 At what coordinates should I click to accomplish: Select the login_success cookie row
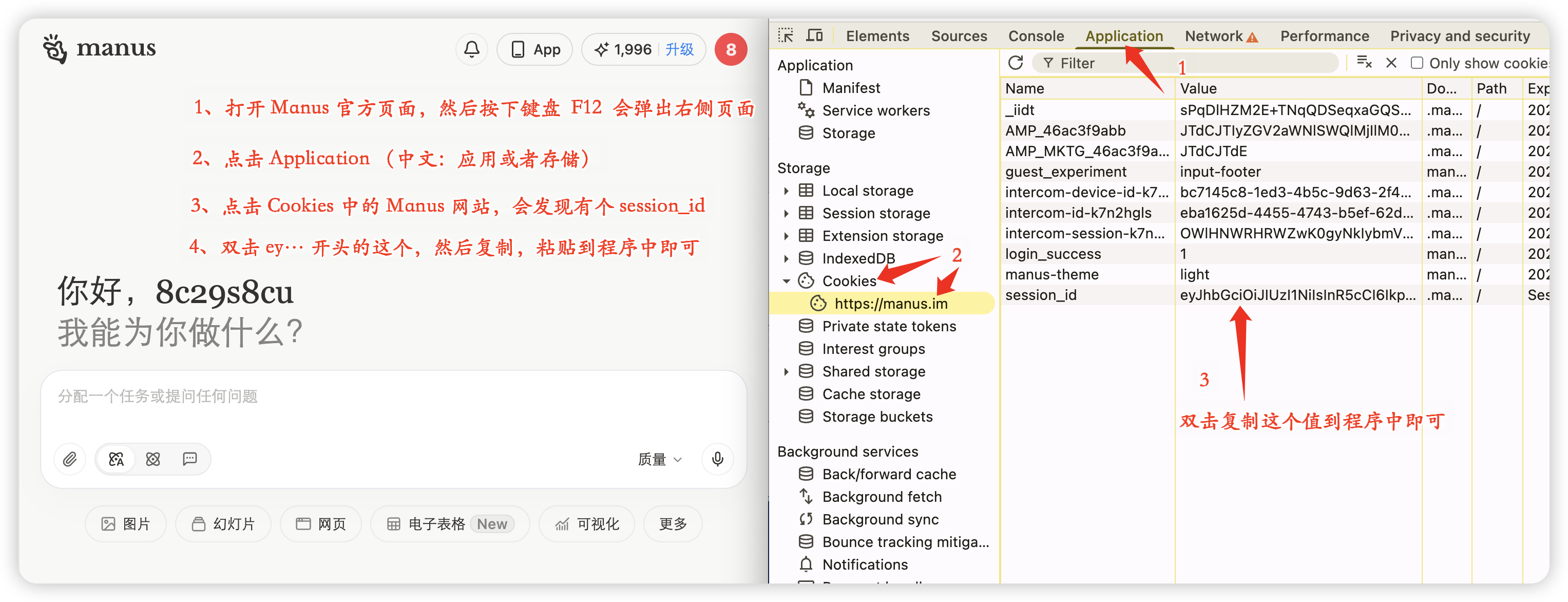[1275, 254]
